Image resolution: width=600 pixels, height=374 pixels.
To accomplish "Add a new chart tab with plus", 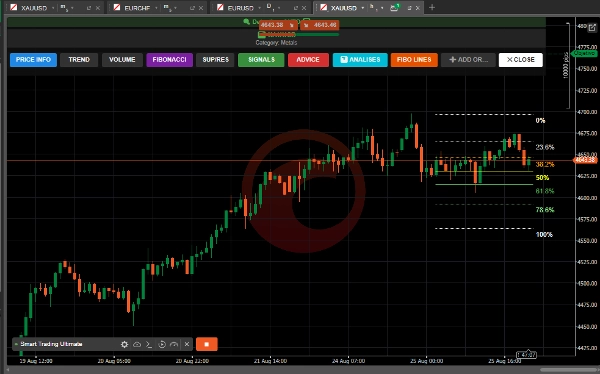I will (432, 7).
